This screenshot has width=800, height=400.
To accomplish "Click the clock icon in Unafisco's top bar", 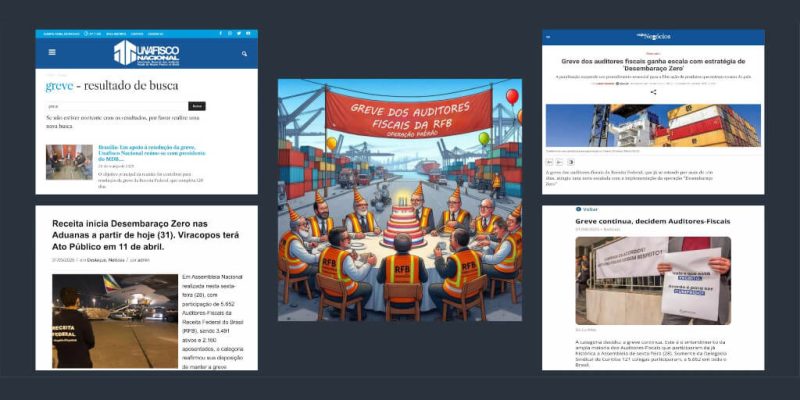I will 86,34.
